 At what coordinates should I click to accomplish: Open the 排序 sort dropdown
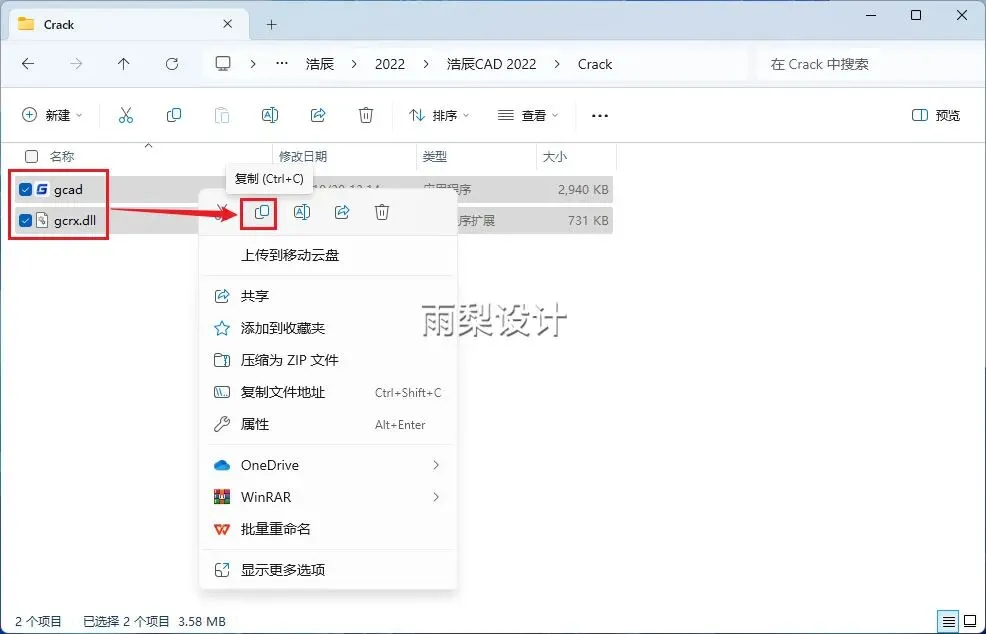[439, 115]
